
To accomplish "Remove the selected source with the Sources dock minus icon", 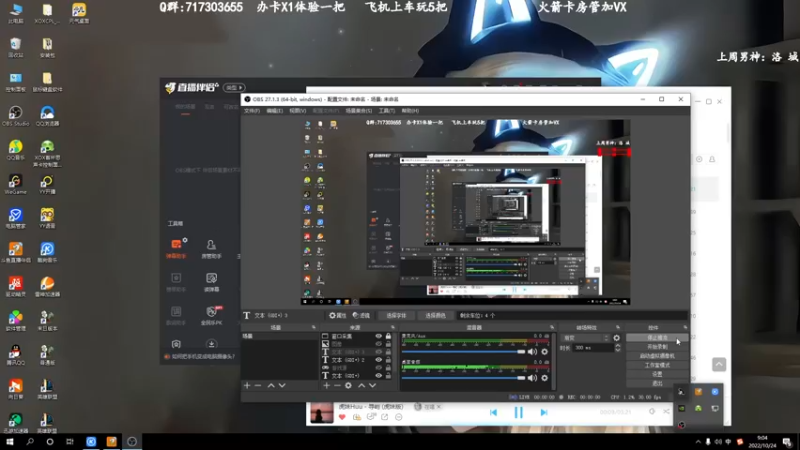I will point(337,386).
